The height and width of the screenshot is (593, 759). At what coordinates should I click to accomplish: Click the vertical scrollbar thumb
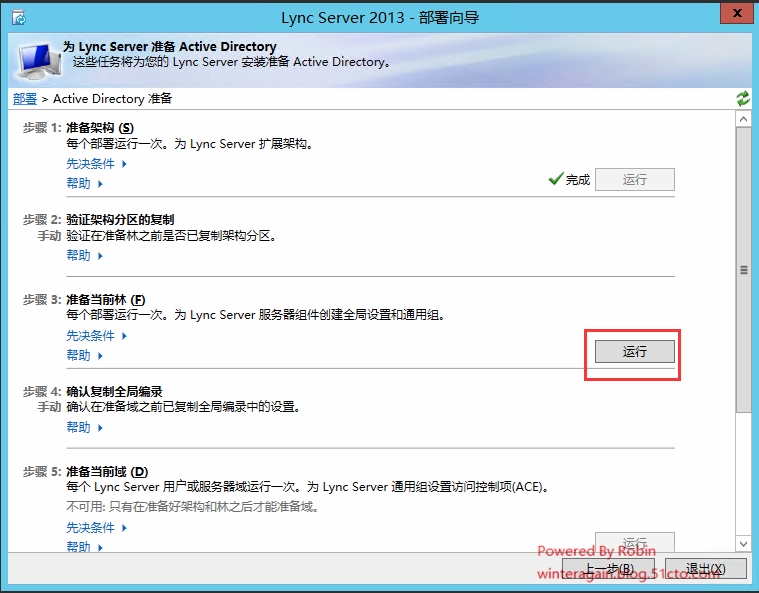pos(744,270)
